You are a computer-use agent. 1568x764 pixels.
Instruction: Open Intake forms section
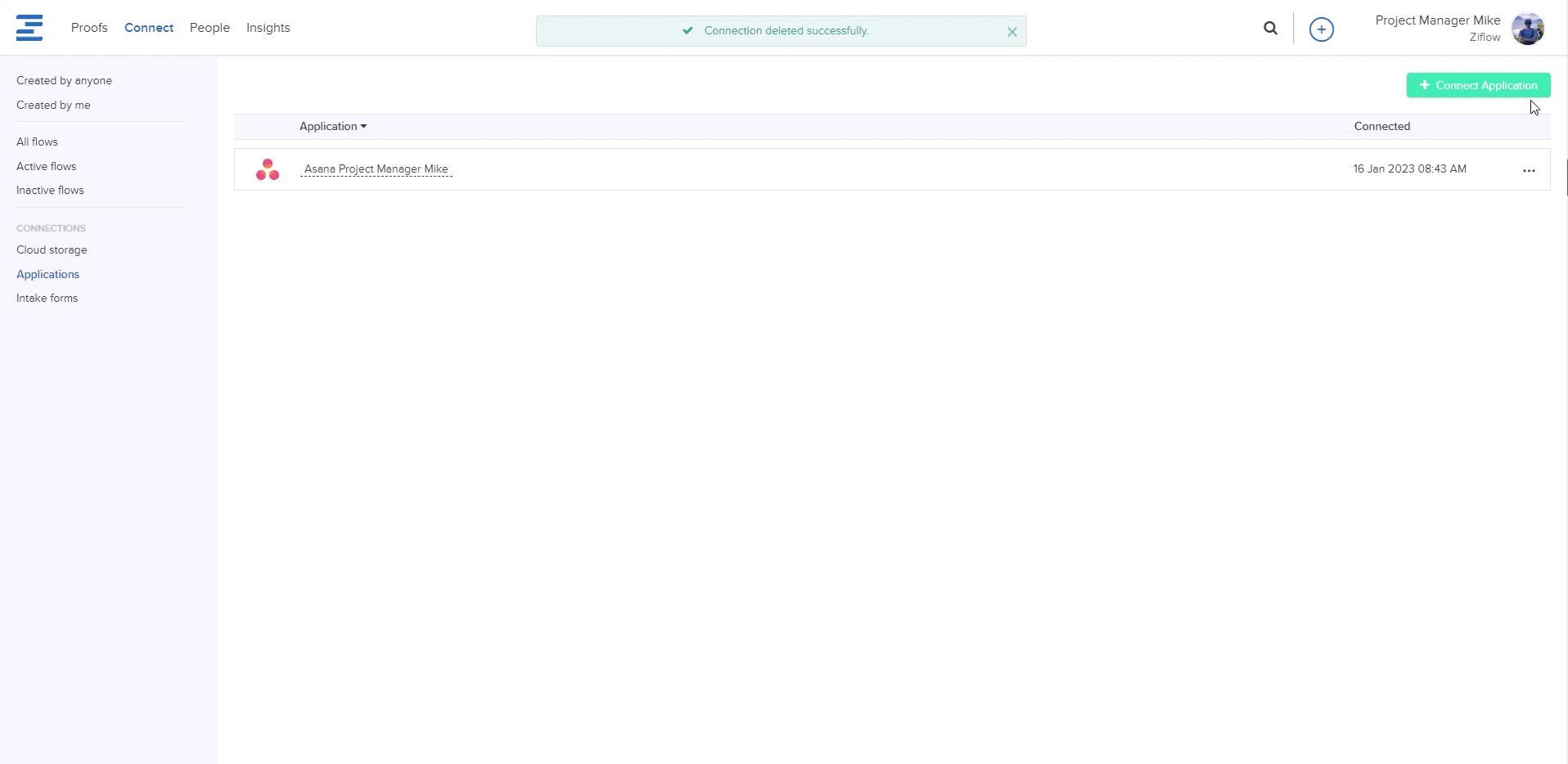tap(47, 299)
